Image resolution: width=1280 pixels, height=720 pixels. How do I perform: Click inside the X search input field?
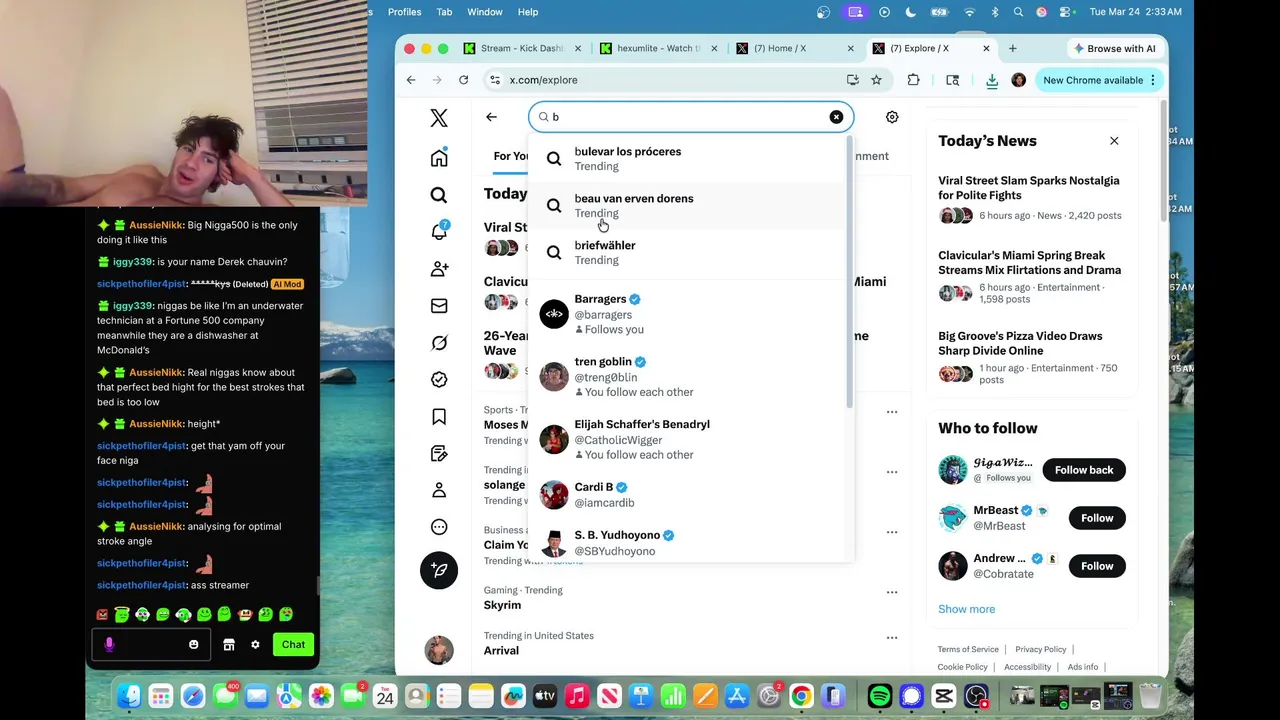[x=690, y=117]
